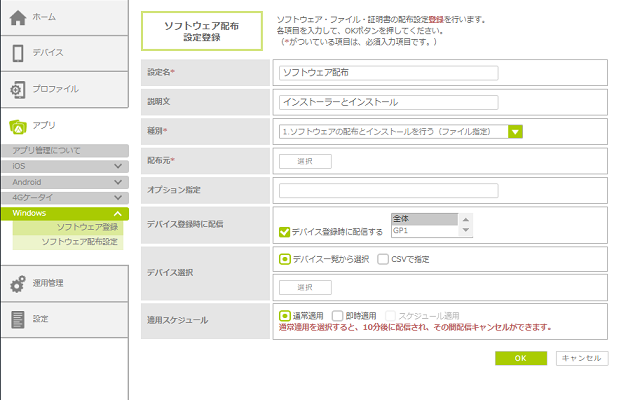Screen dimensions: 626x400
Task: Click the Device smartphone icon
Action: [18, 54]
